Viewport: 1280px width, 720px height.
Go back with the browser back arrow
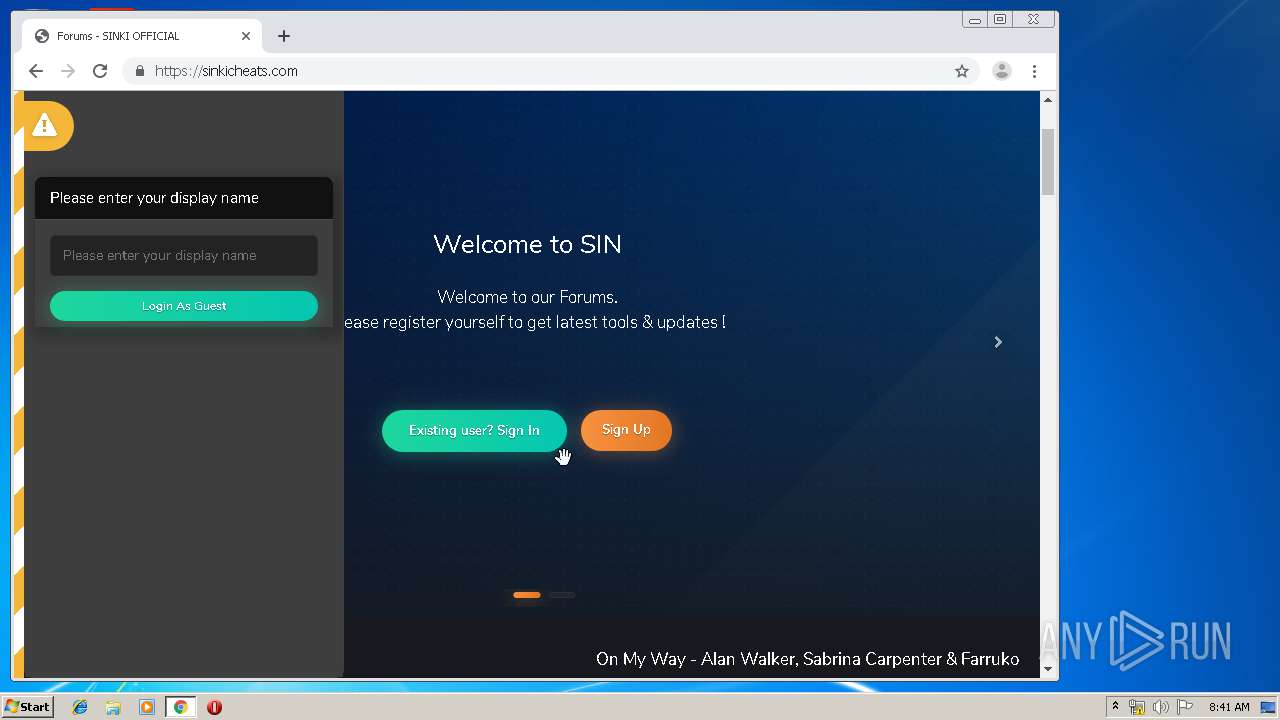click(36, 71)
